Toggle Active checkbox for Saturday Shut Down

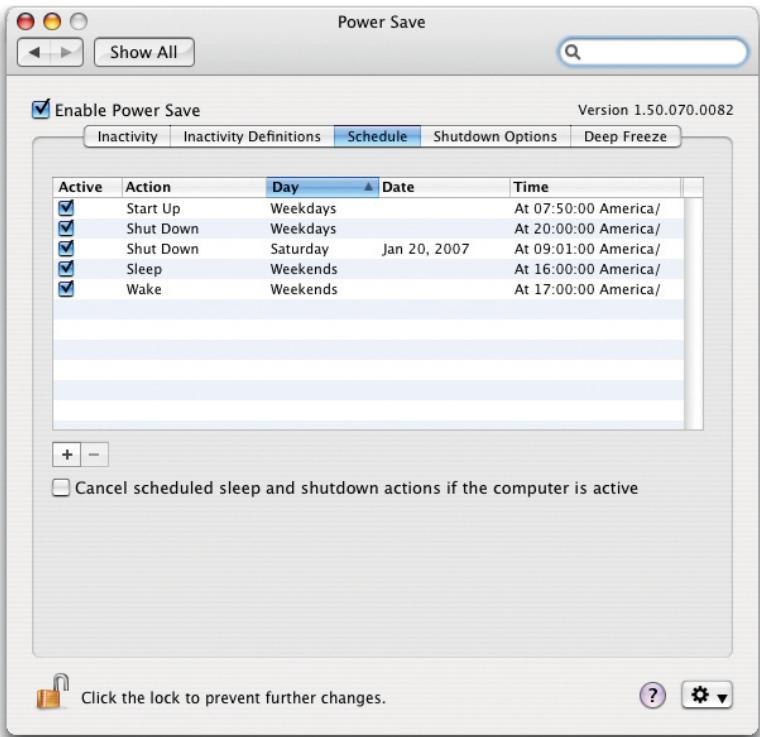point(66,249)
